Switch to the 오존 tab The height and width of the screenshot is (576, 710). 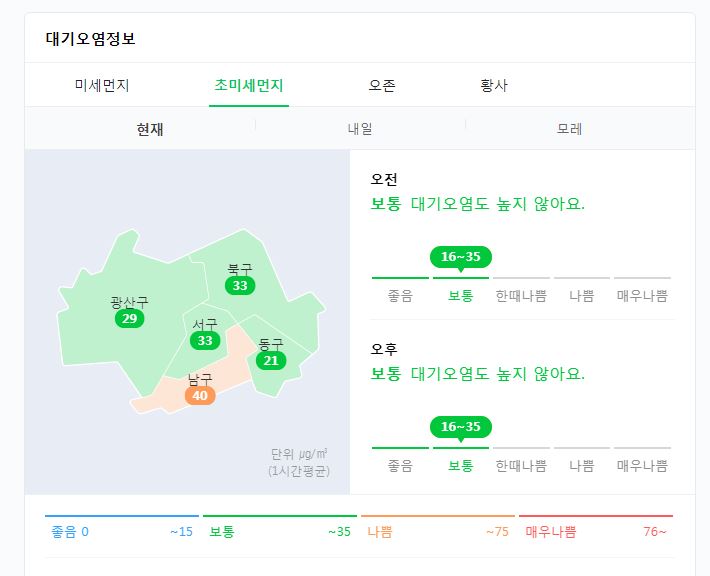382,85
